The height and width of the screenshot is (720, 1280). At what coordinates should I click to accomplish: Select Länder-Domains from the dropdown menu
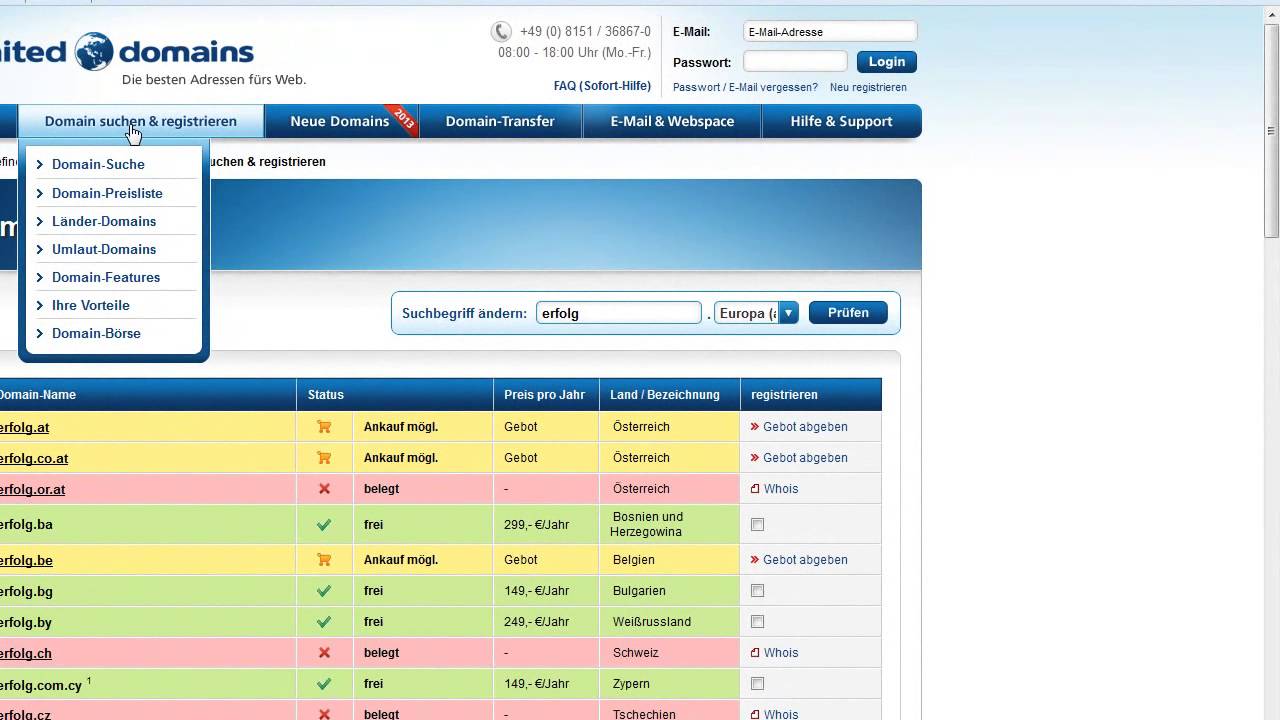pyautogui.click(x=104, y=221)
